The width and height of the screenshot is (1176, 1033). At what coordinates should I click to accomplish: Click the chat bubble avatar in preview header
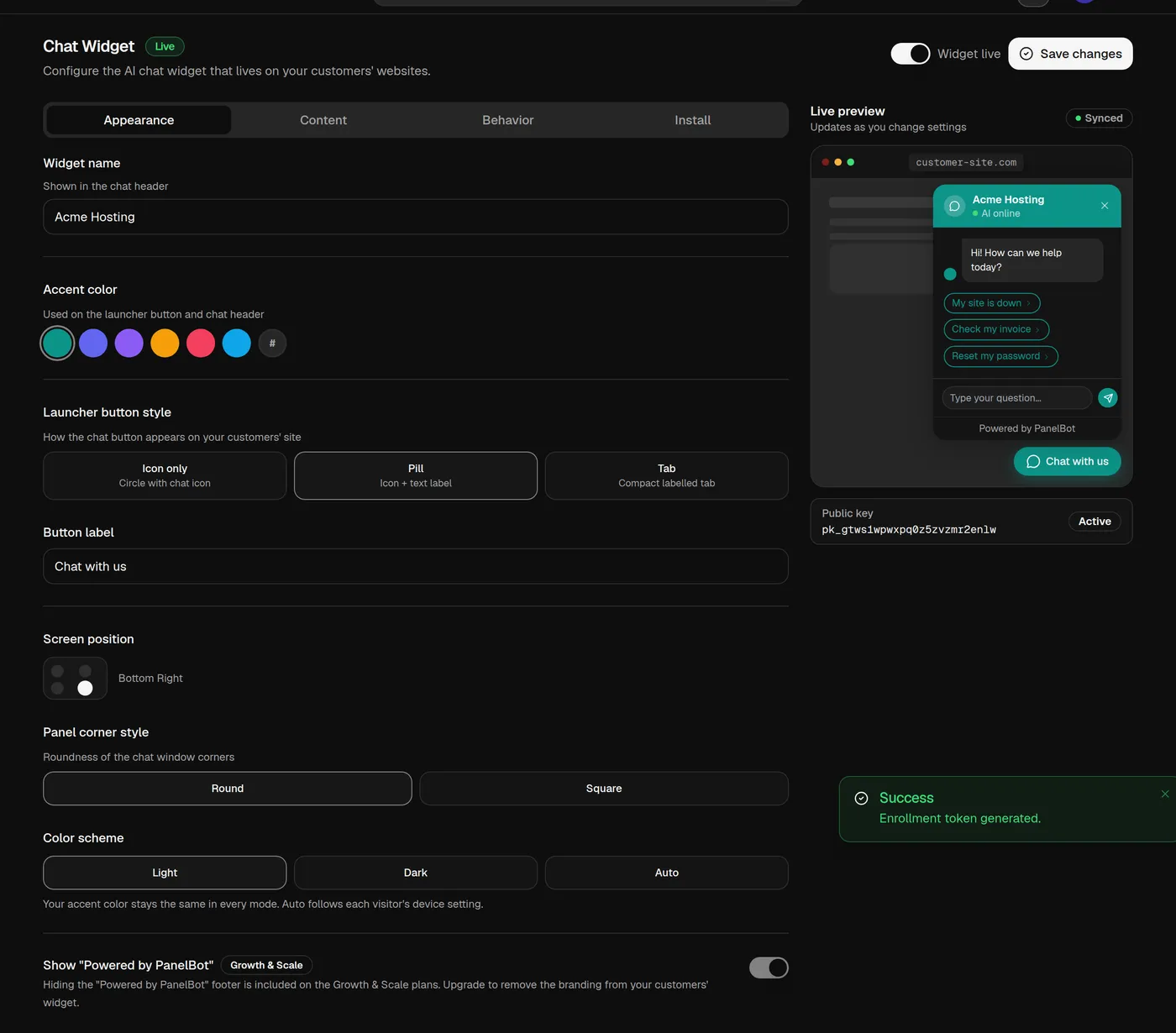pyautogui.click(x=954, y=206)
